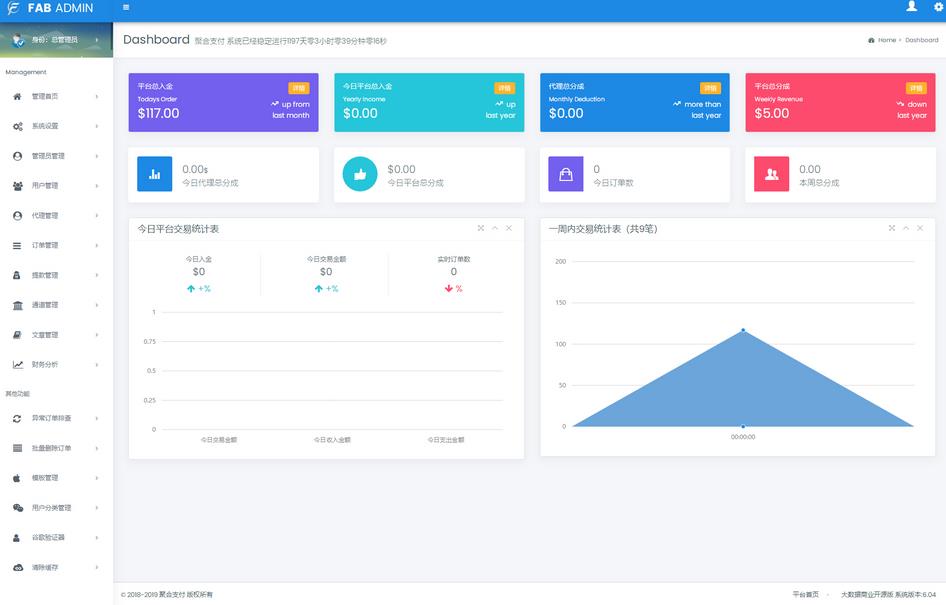Screen dimensions: 946x605
Task: Expand the 系统设置 chevron
Action: (x=97, y=126)
